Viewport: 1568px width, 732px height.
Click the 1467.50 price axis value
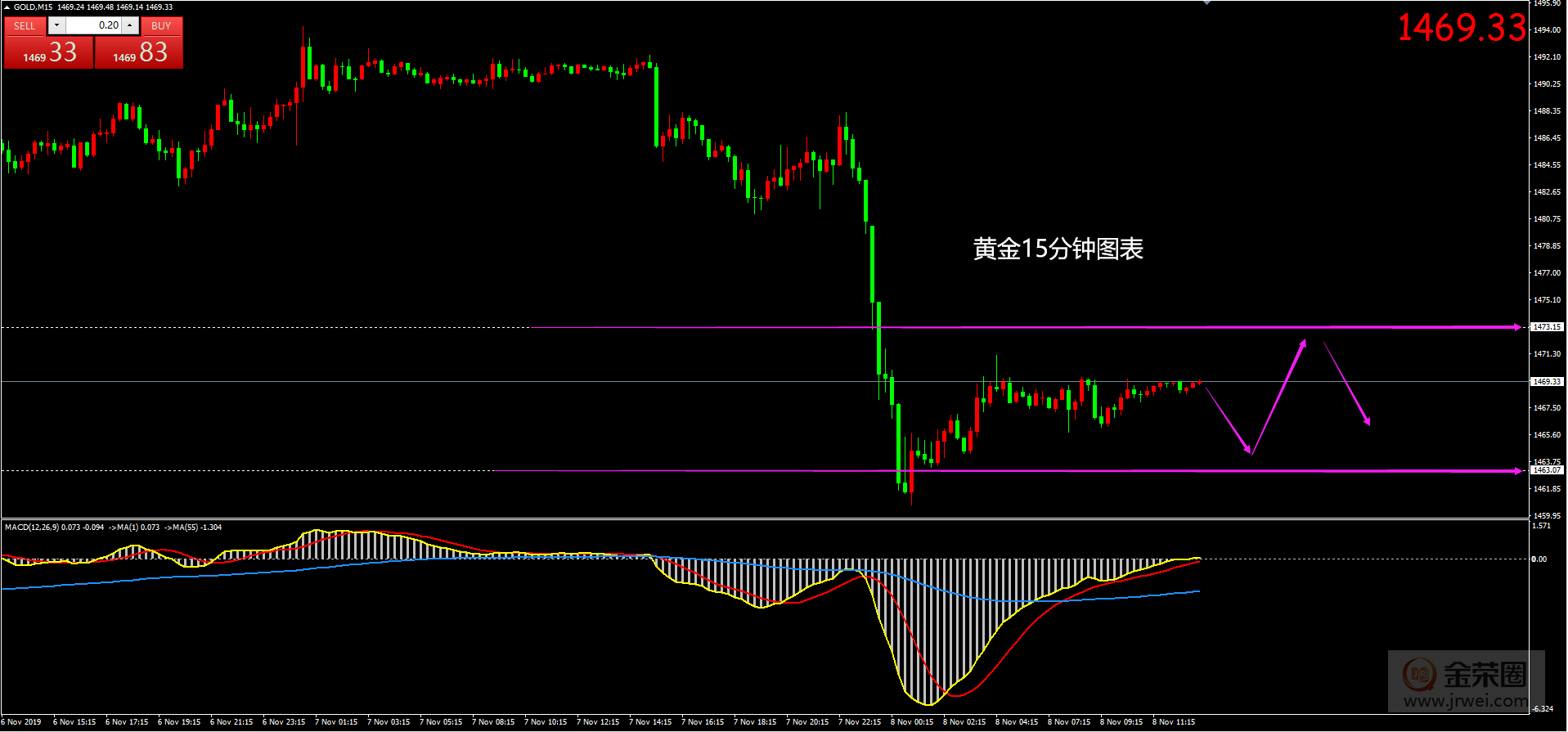(1547, 408)
